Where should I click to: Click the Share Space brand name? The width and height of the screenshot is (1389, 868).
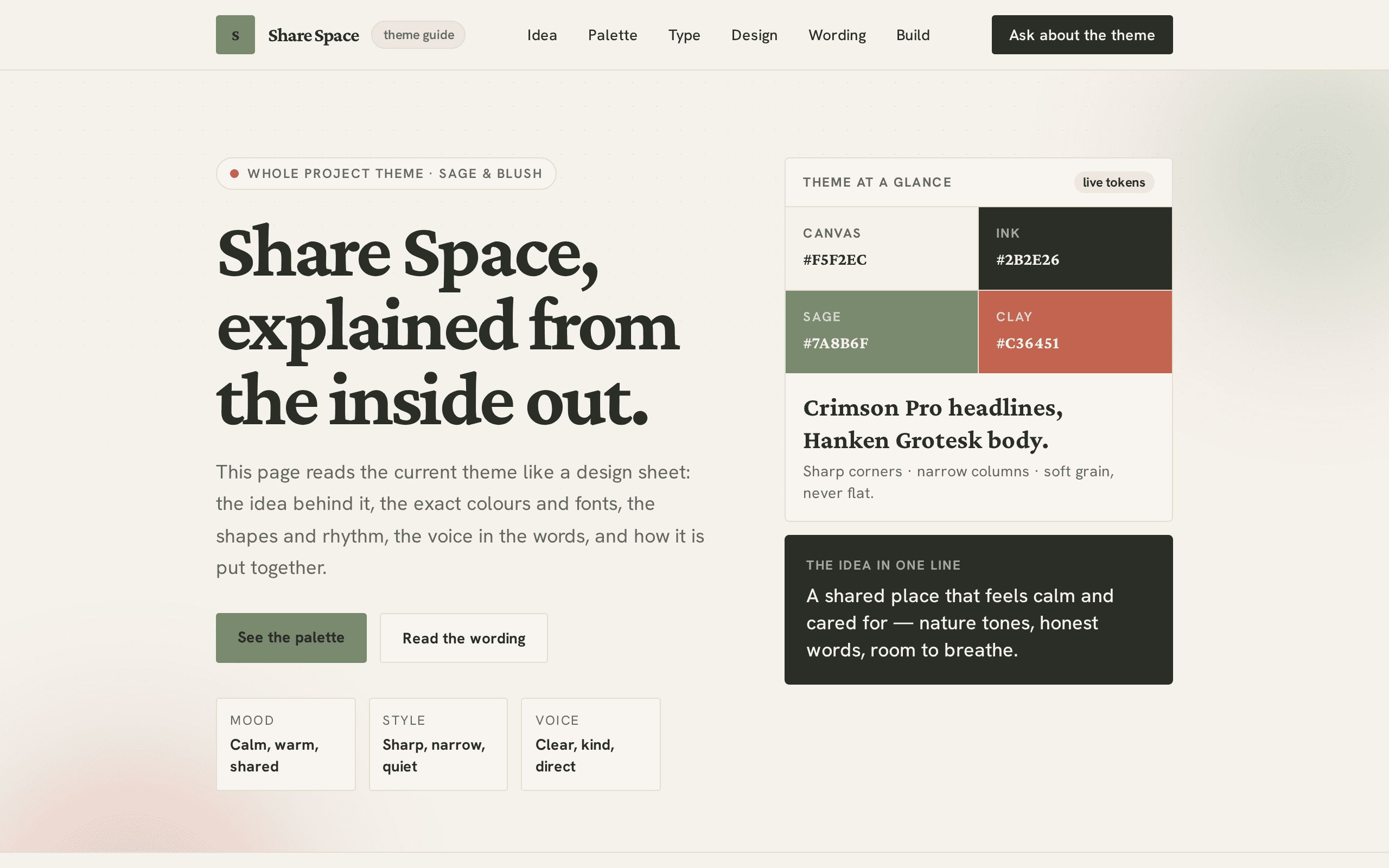pos(314,35)
